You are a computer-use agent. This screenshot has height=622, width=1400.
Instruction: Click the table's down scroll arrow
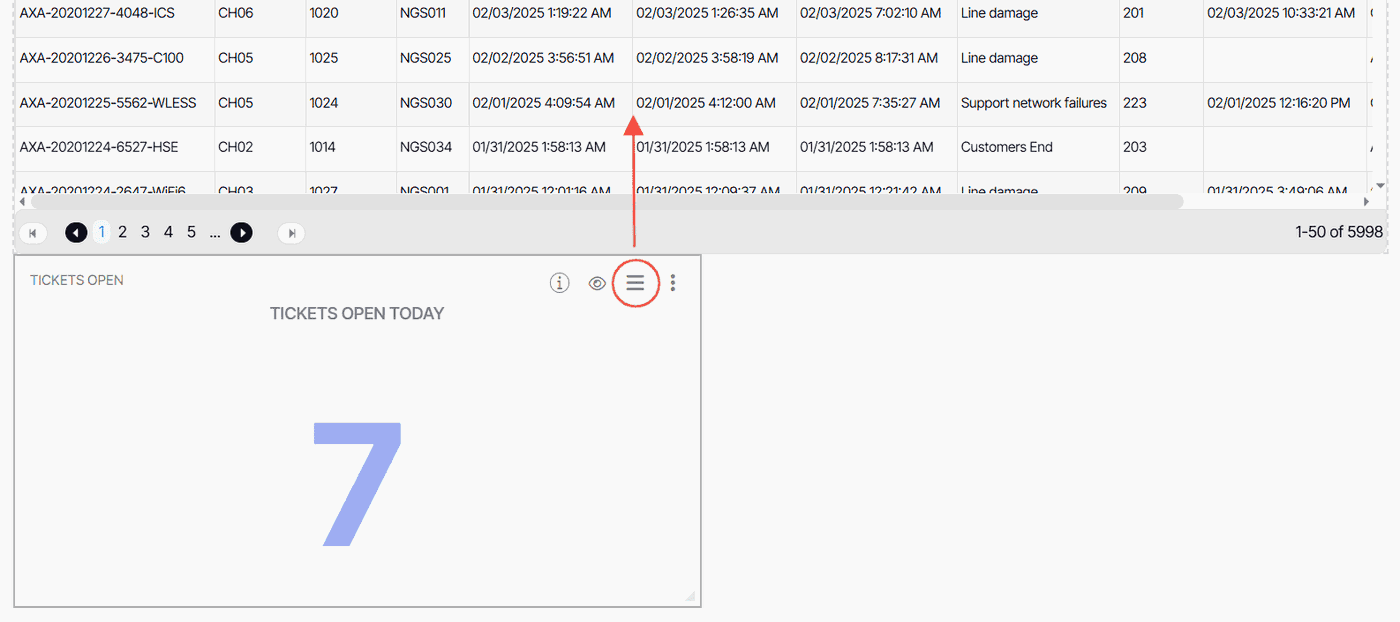coord(1381,185)
